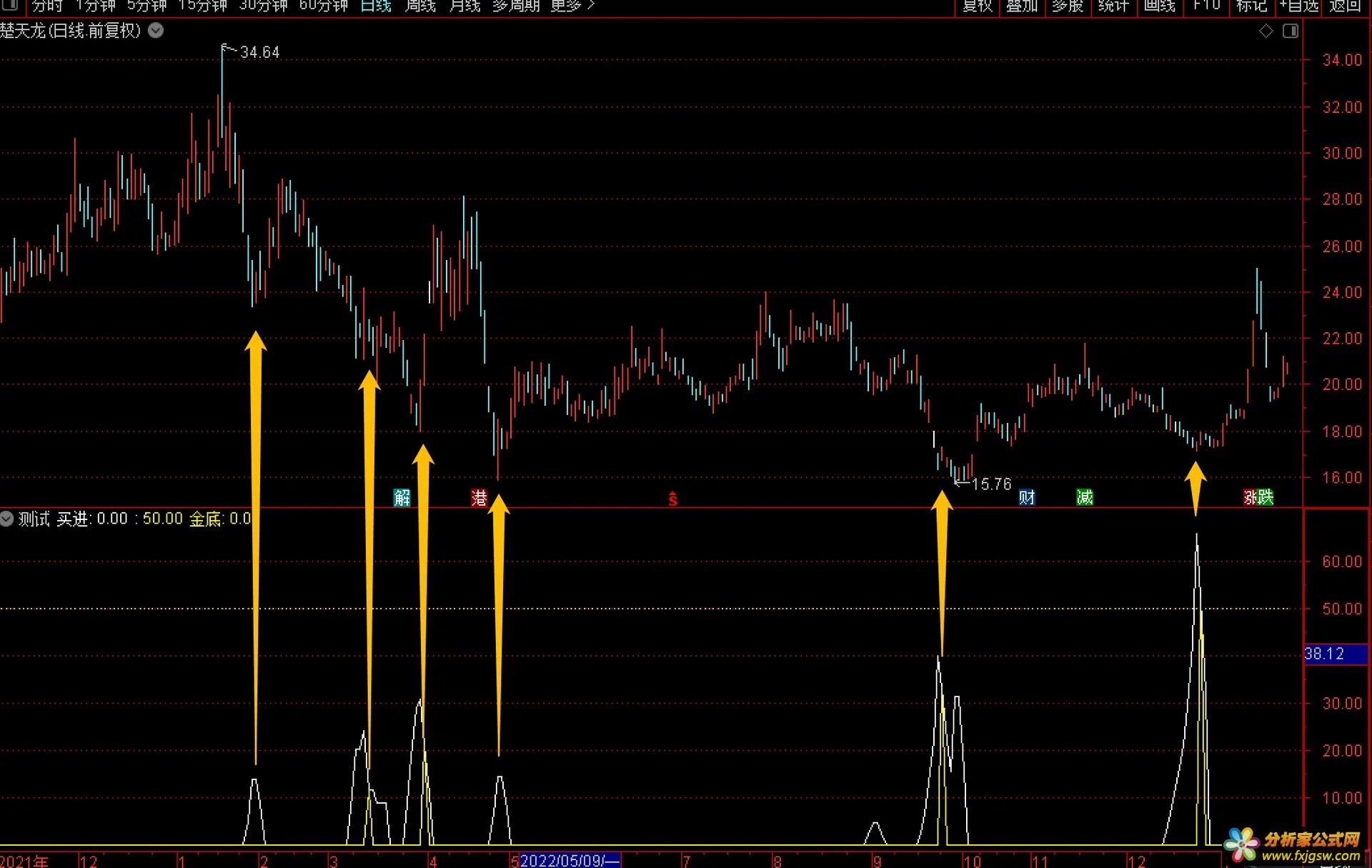Click the diamond icon at chart top right
The height and width of the screenshot is (868, 1372).
pos(1266,31)
